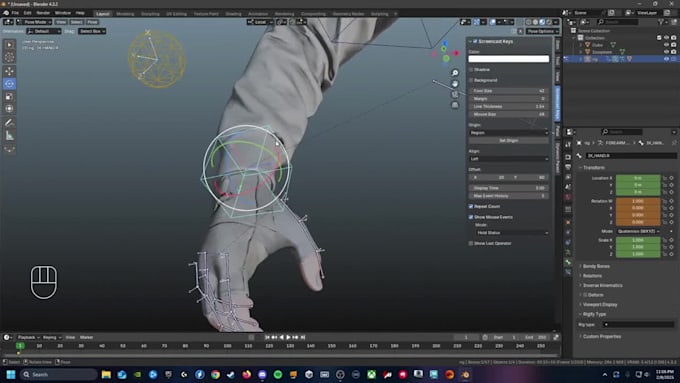Disable the Show Mouse Events checkbox
Screen dimensions: 680x383
pos(471,217)
